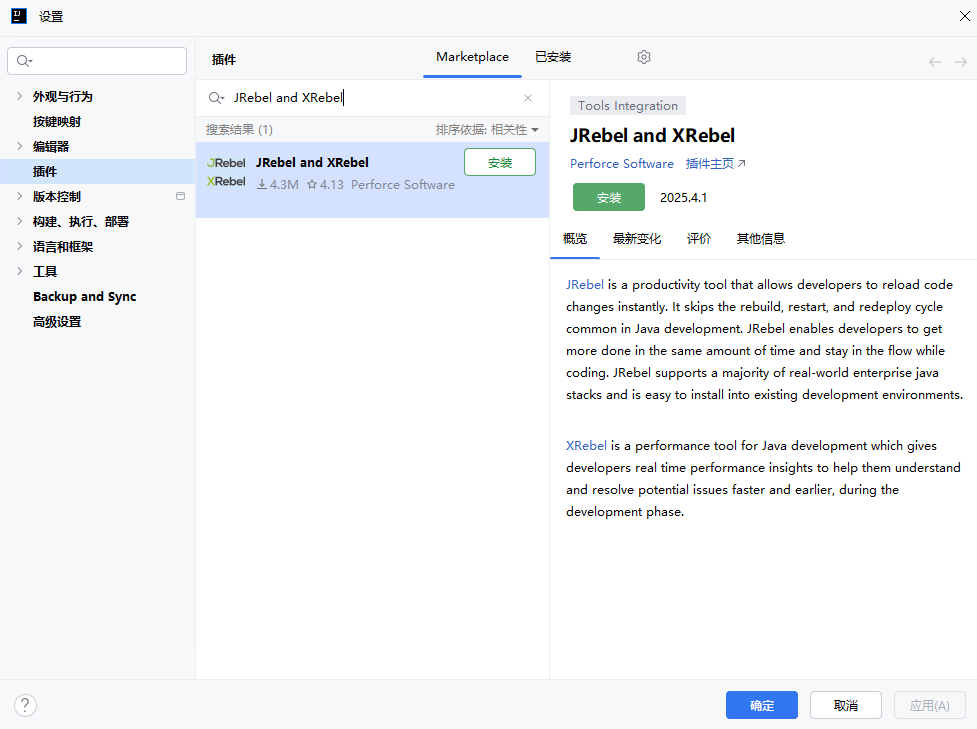Screen dimensions: 977x729
Task: Click the JRebel XRebel plugin logo
Action: [226, 172]
